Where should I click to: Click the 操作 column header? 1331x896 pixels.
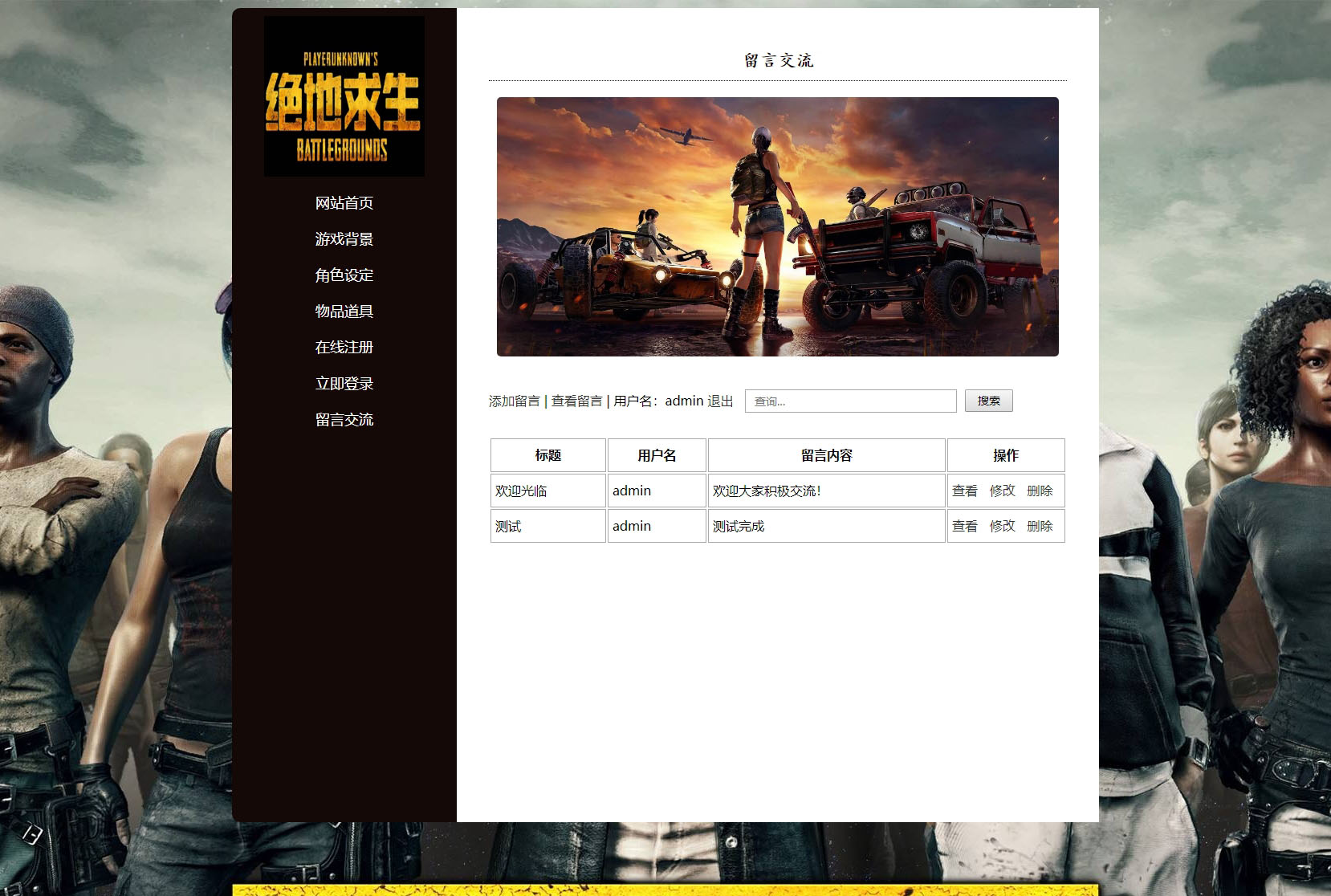pyautogui.click(x=1006, y=455)
